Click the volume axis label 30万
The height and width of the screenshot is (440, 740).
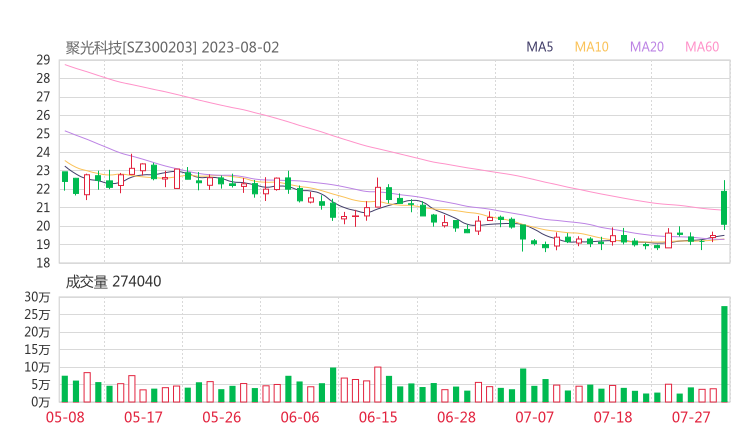tap(37, 297)
